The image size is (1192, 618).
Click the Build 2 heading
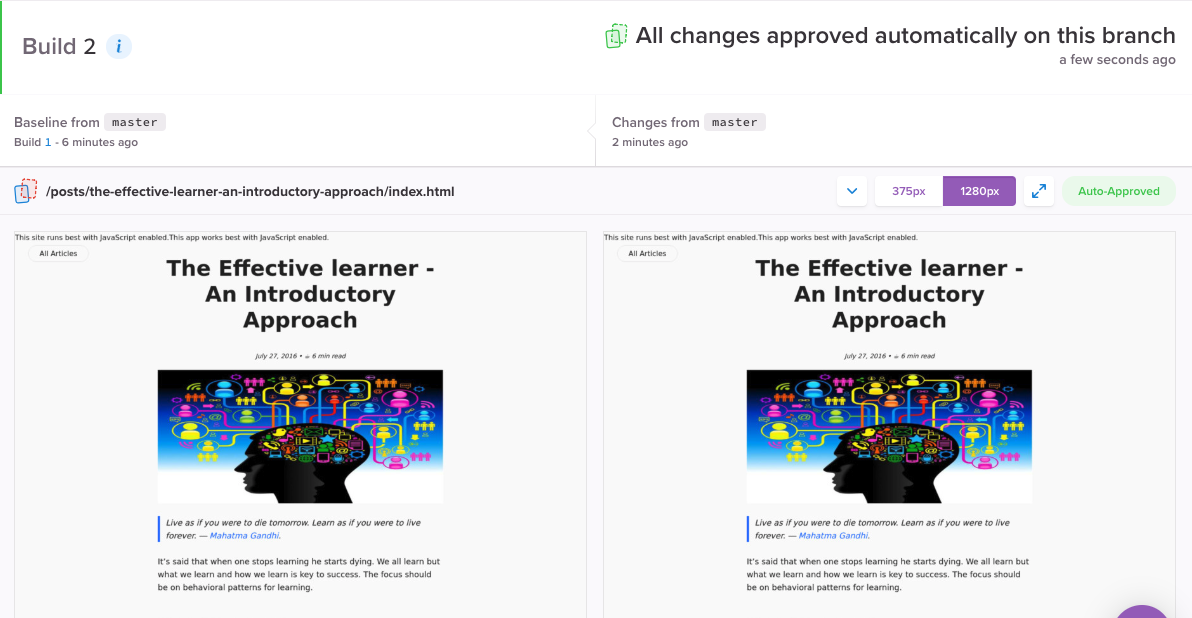click(59, 46)
